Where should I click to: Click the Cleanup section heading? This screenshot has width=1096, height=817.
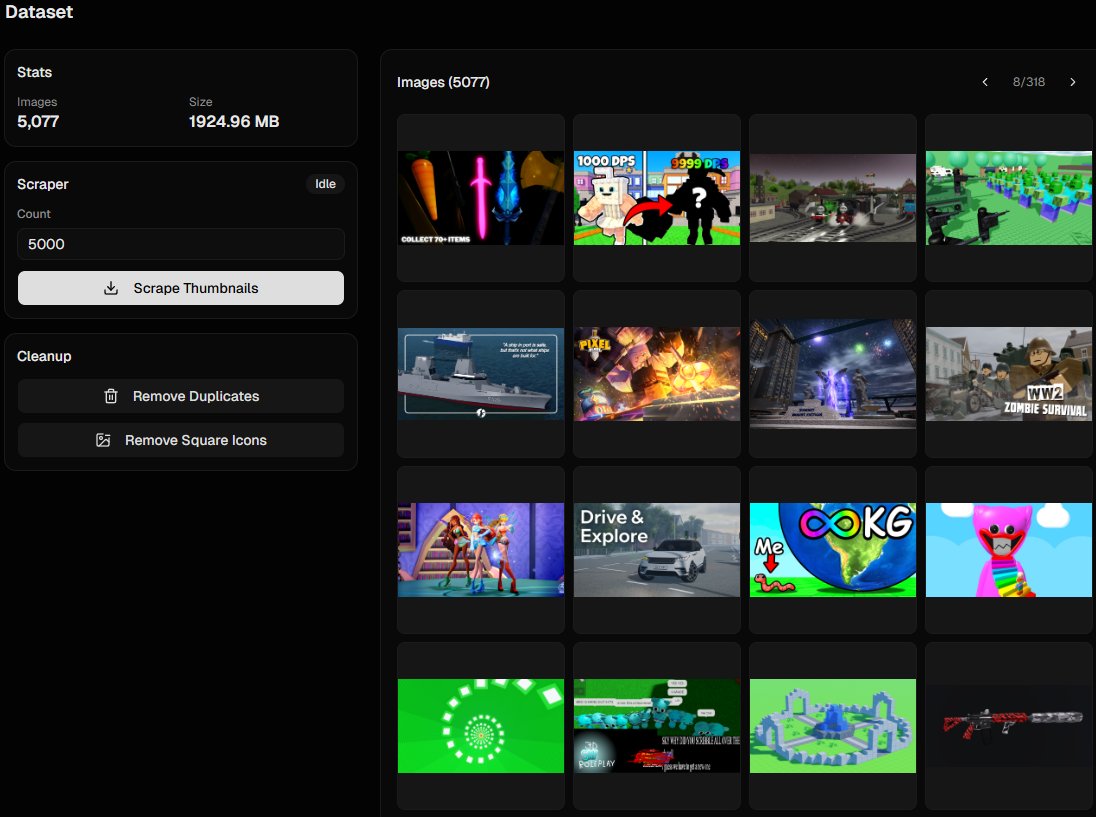click(x=44, y=356)
